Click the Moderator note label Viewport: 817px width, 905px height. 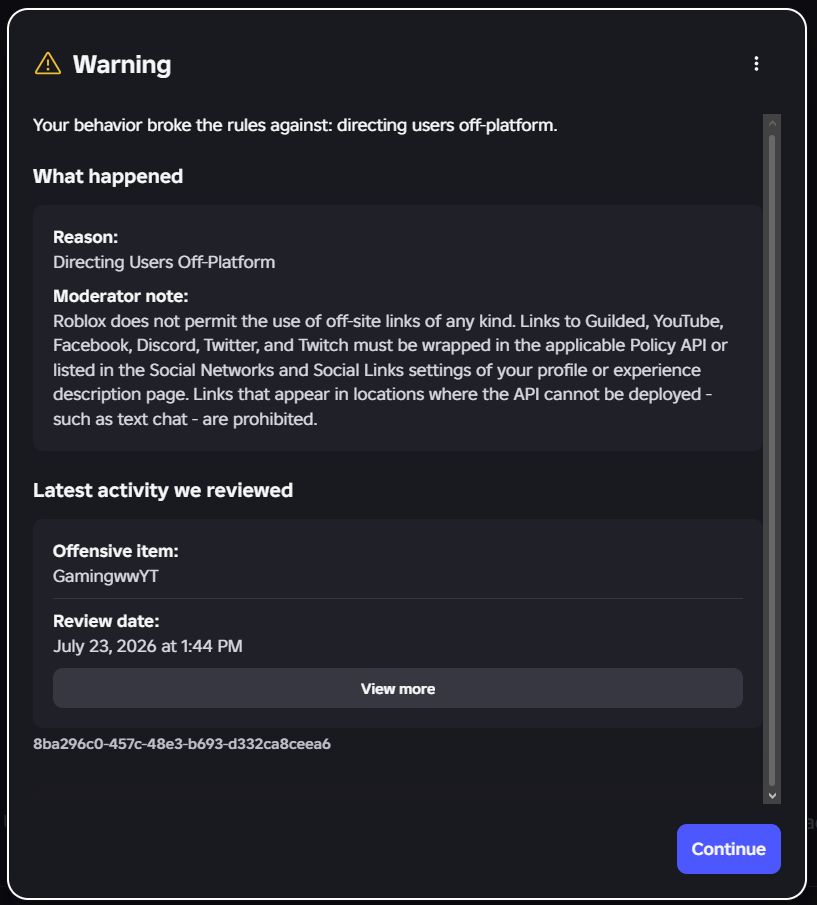[121, 296]
